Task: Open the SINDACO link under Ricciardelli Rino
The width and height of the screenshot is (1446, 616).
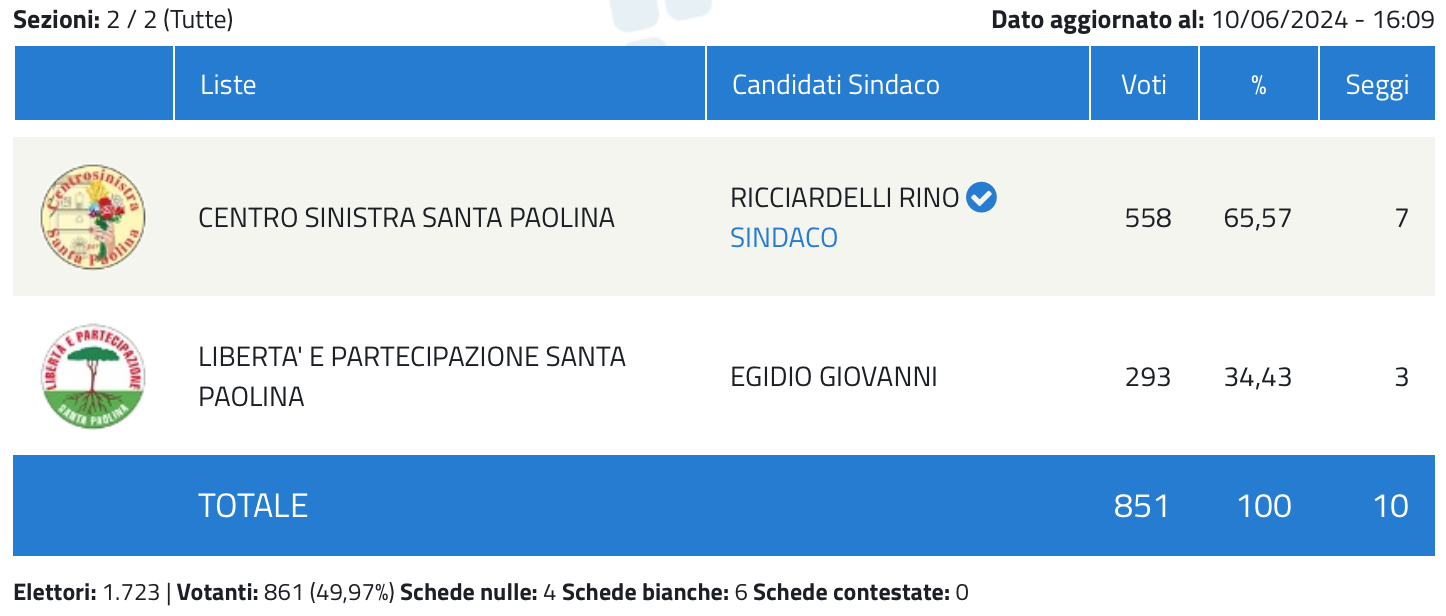Action: (784, 238)
